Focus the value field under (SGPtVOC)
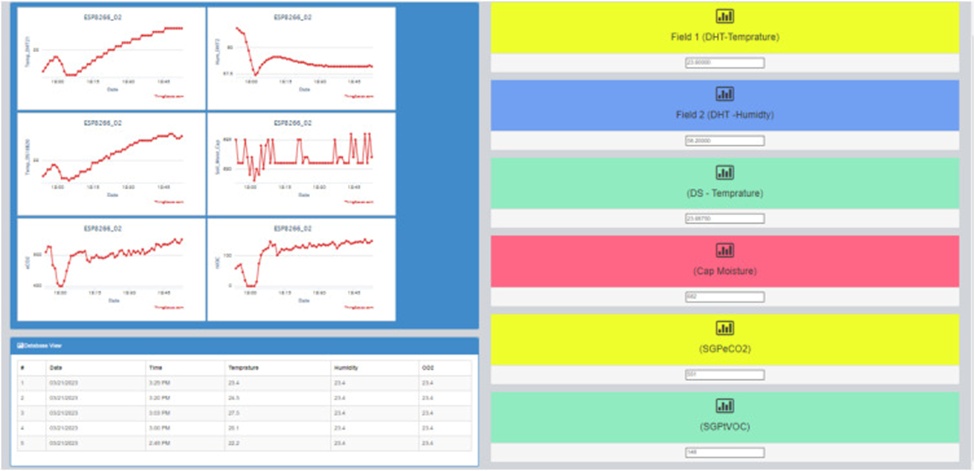This screenshot has height=471, width=975. [724, 452]
